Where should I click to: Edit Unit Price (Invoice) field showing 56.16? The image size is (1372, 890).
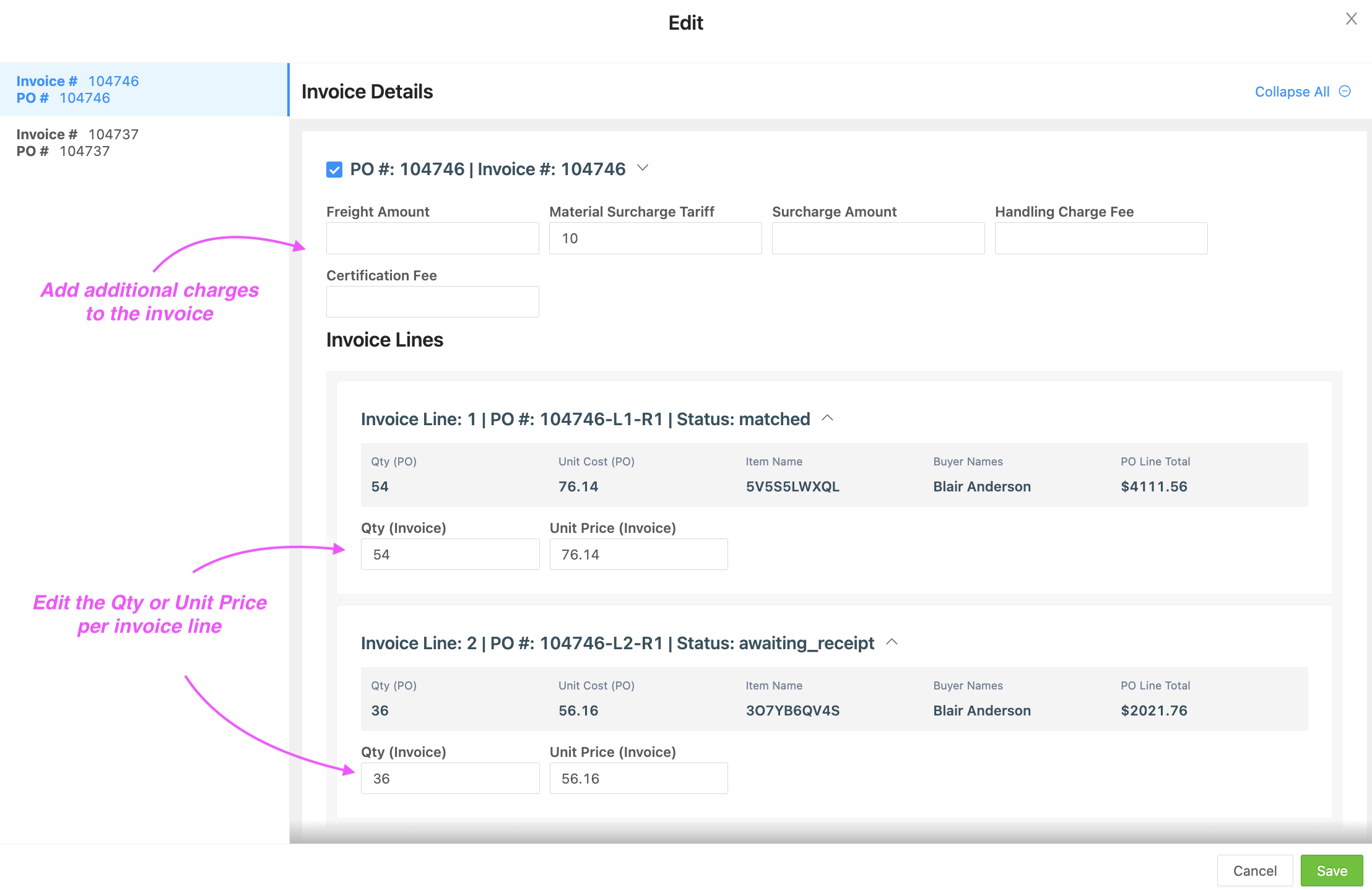tap(639, 779)
